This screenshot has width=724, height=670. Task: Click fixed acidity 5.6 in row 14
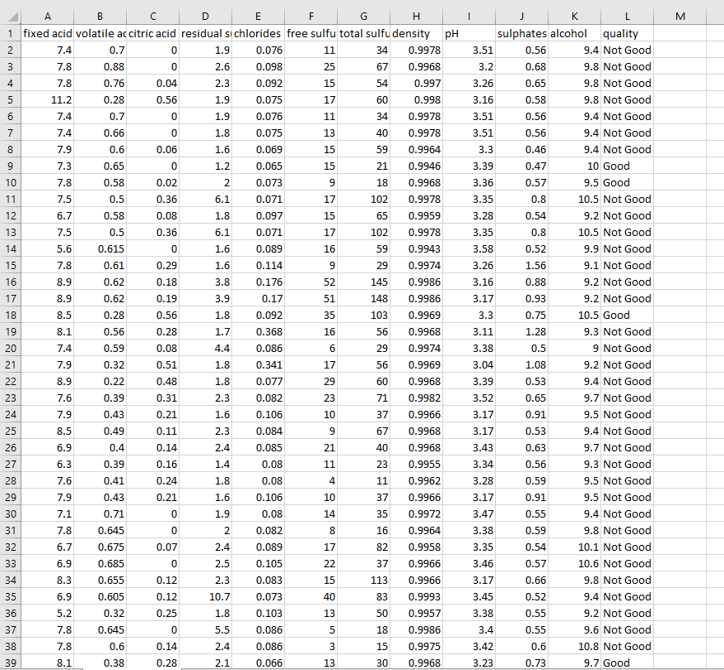[47, 249]
